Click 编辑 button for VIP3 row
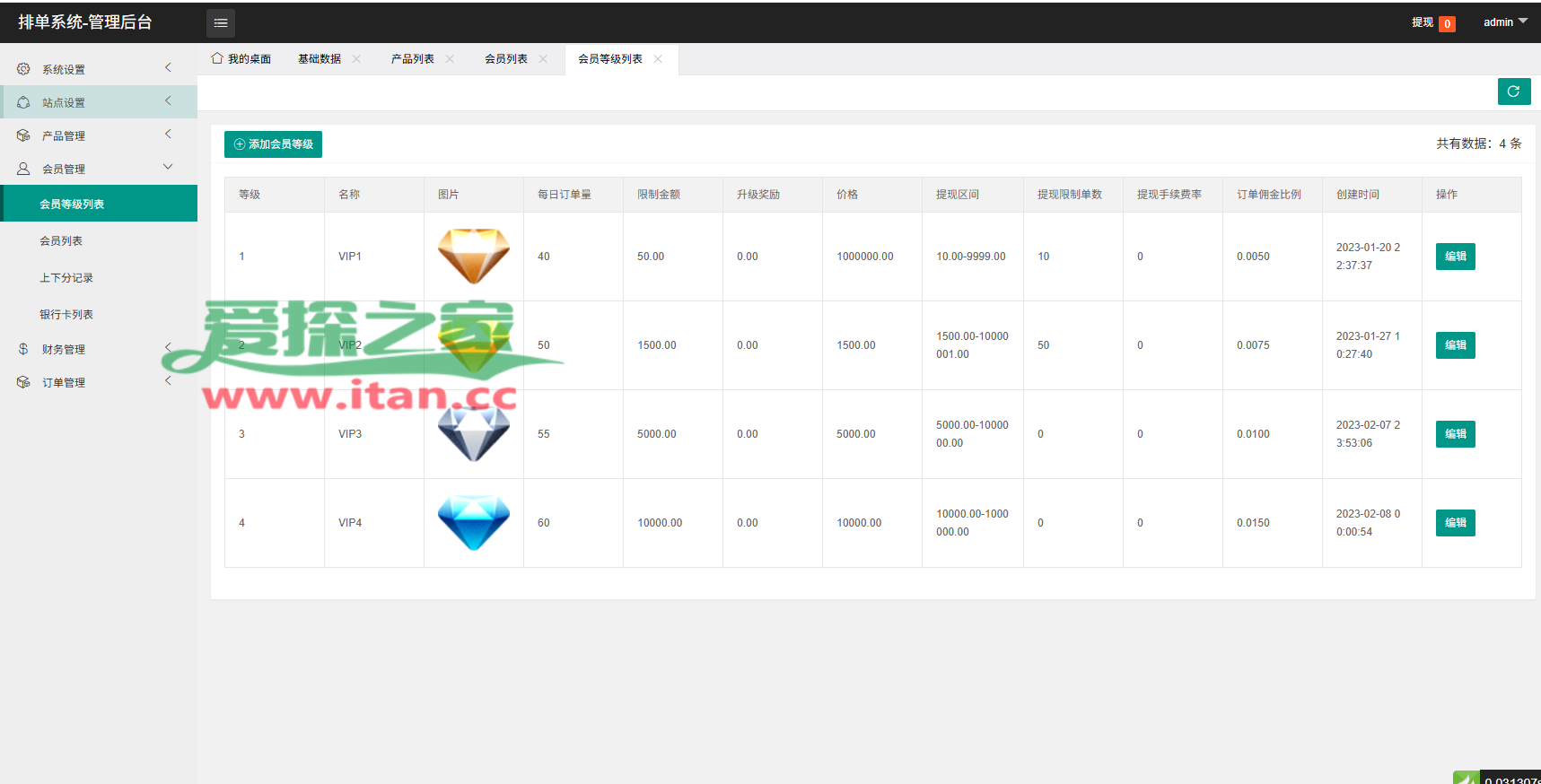The image size is (1541, 784). [x=1455, y=434]
